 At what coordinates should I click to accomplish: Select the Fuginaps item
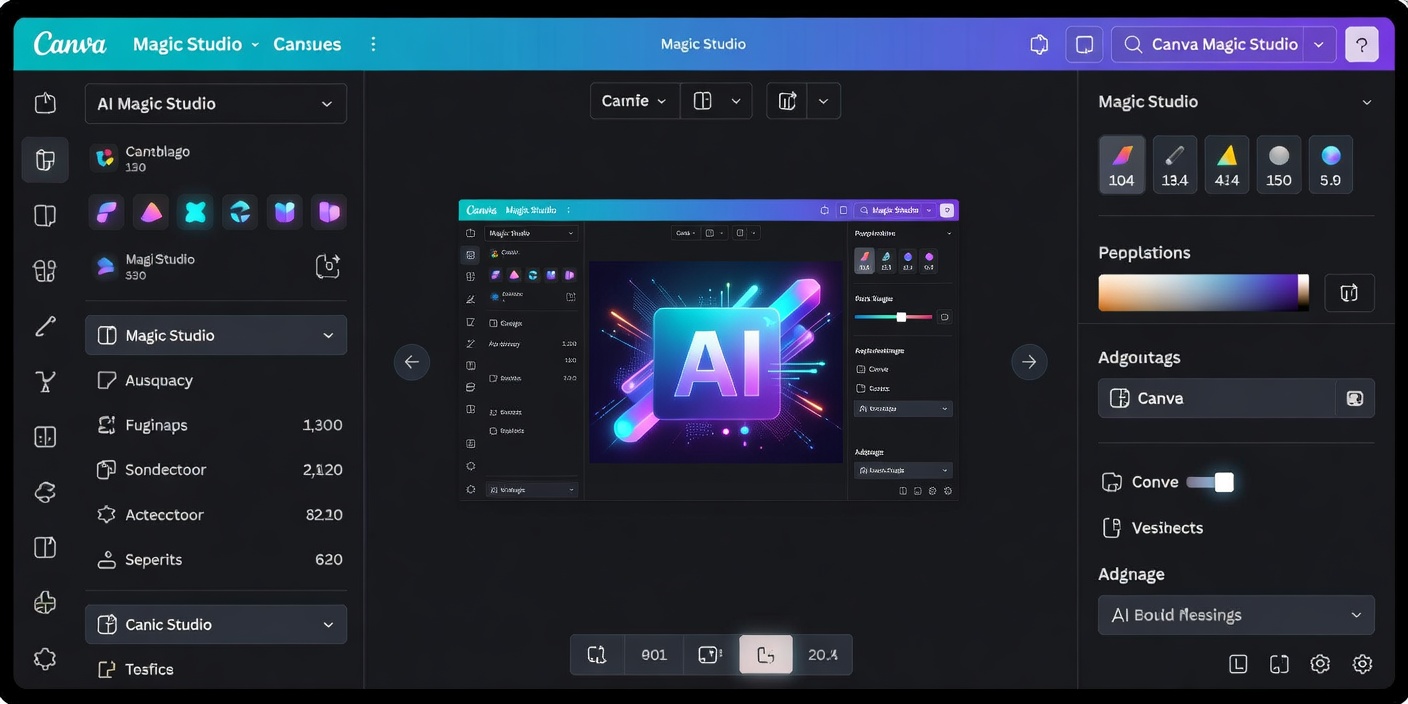click(x=219, y=425)
